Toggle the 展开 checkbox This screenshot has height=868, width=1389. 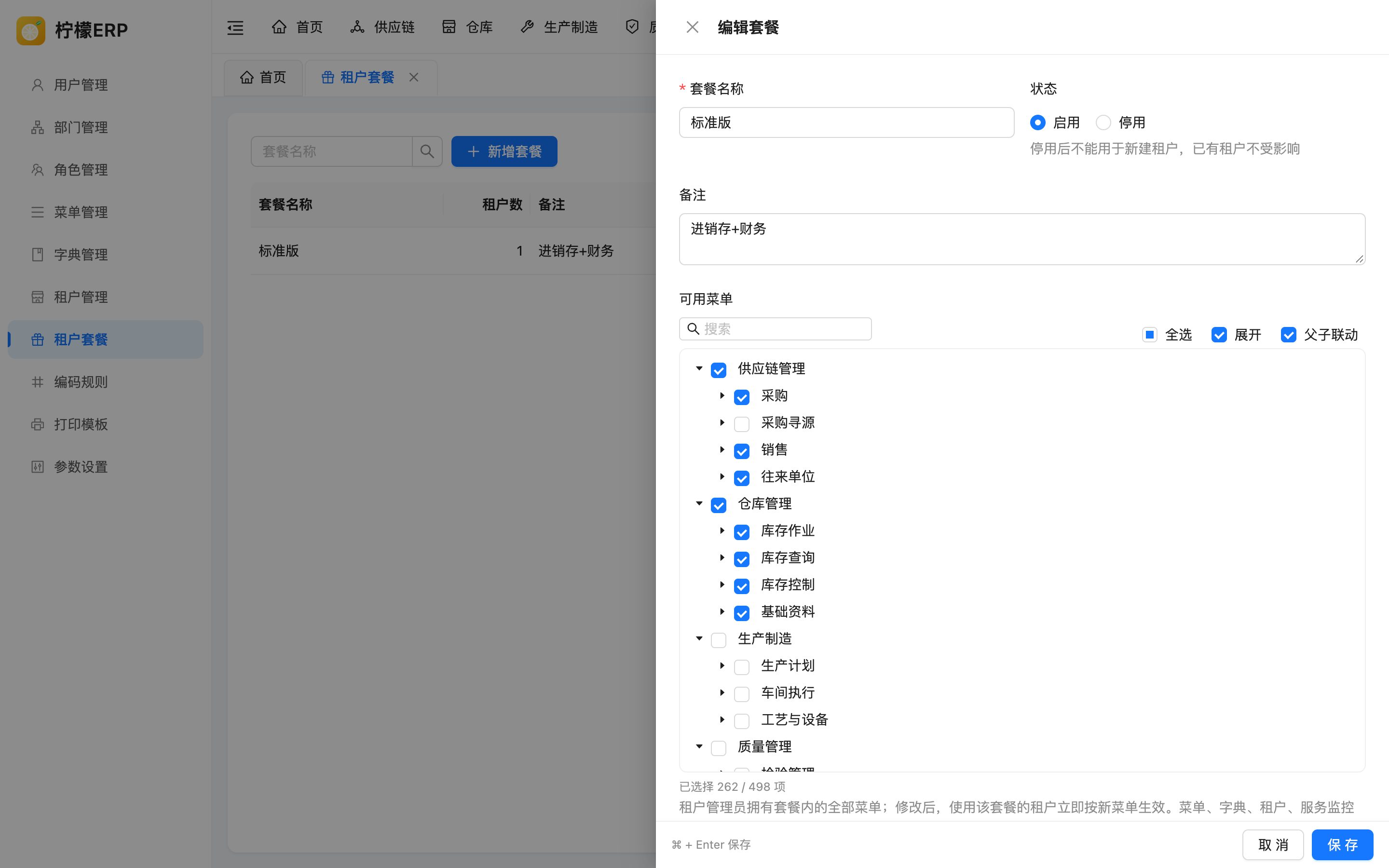click(x=1219, y=335)
